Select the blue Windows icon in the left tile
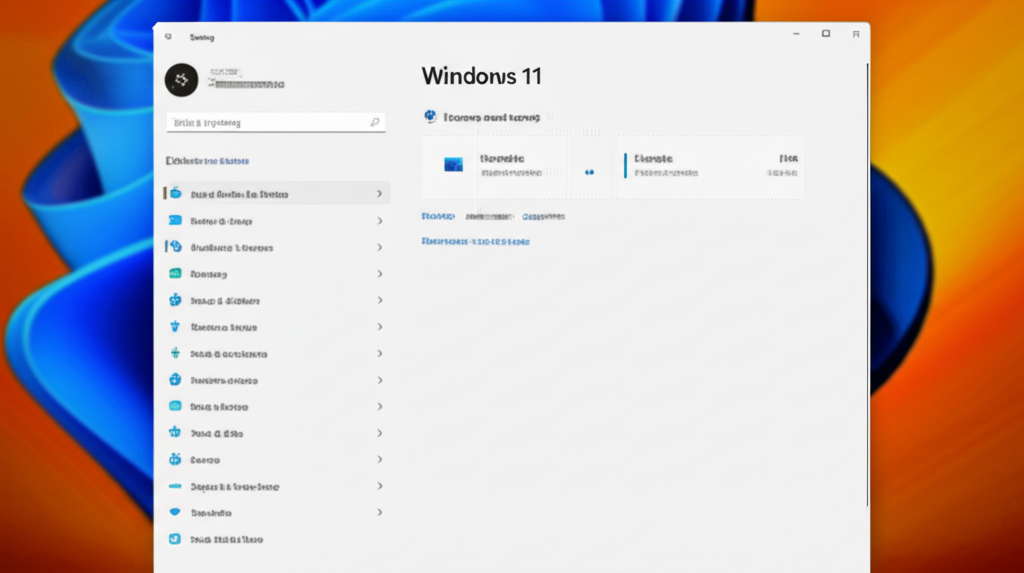The width and height of the screenshot is (1024, 573). tap(453, 165)
